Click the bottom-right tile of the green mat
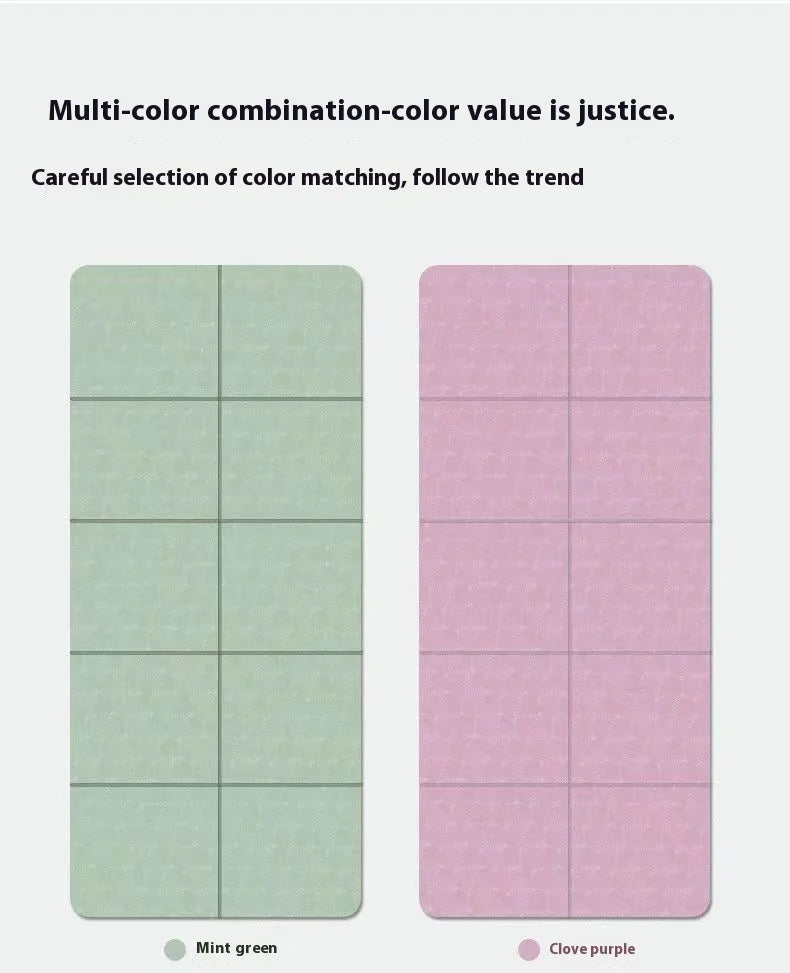 291,850
